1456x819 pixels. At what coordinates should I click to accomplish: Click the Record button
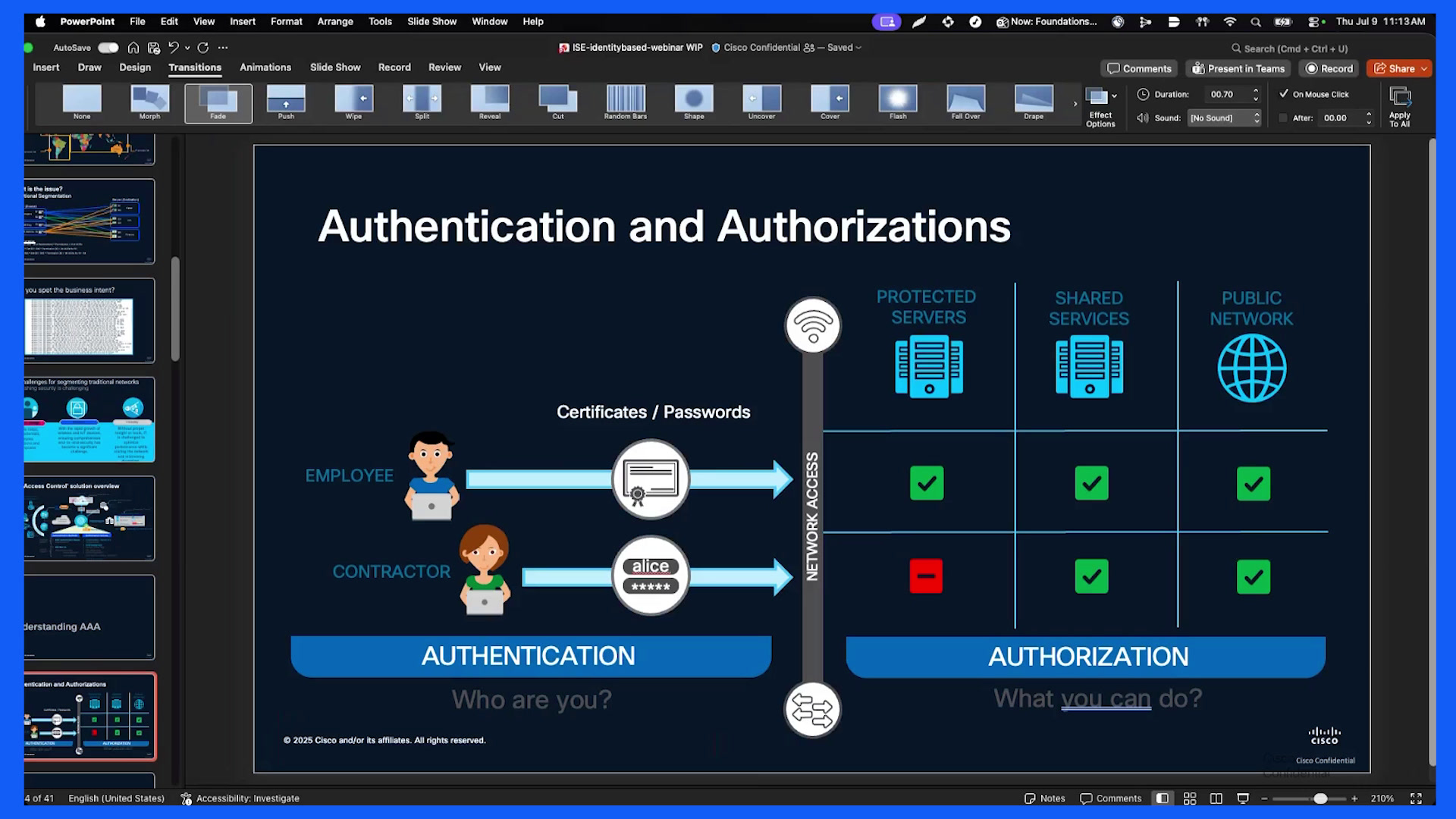[x=1329, y=69]
